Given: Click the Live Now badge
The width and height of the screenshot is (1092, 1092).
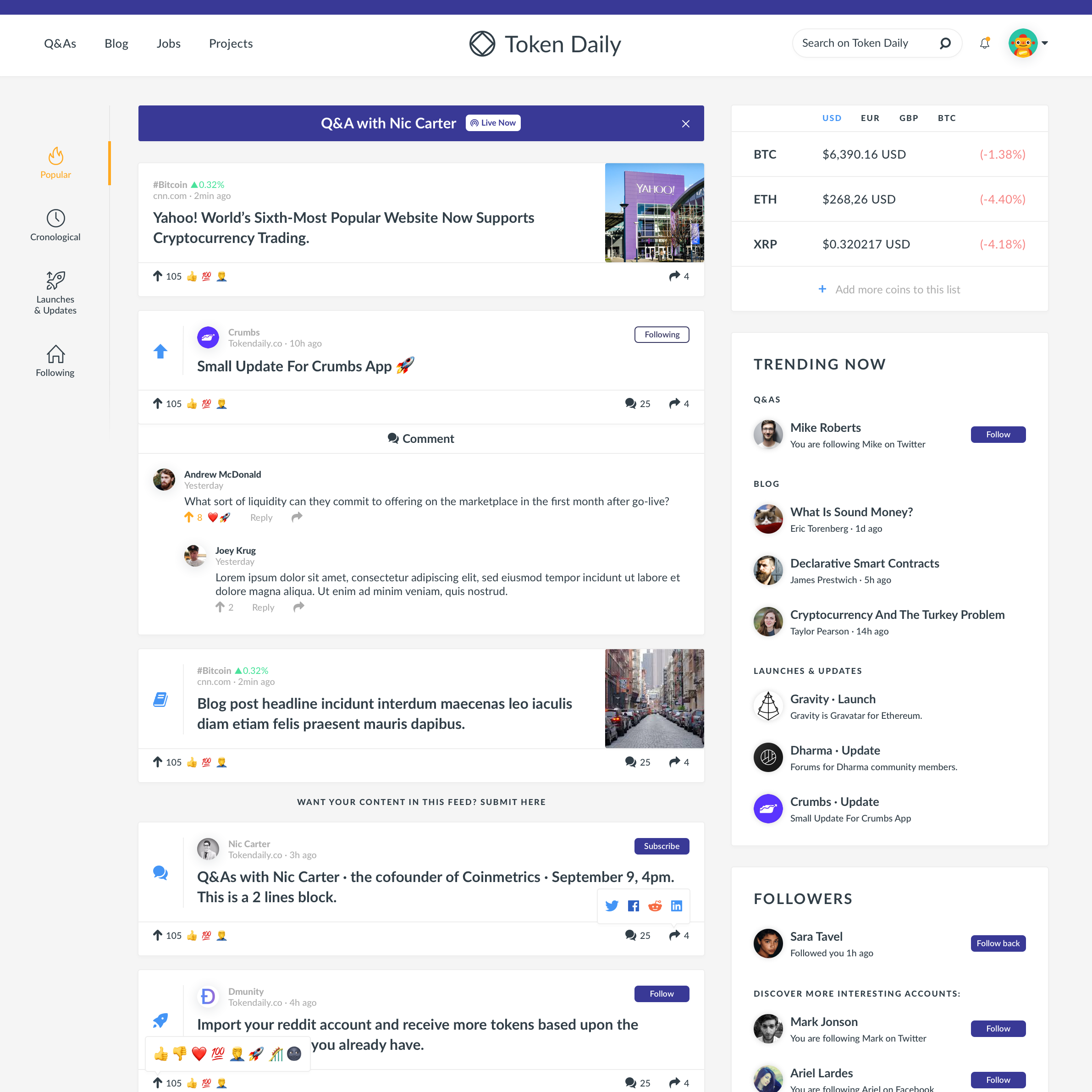Looking at the screenshot, I should click(493, 123).
